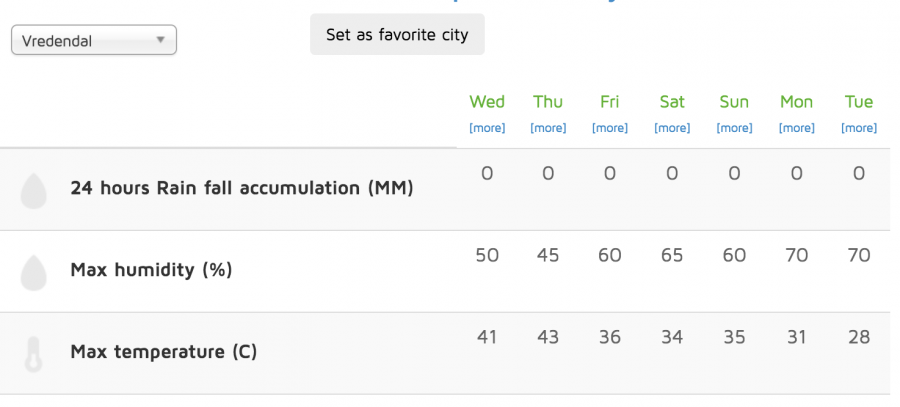Open more details for Wed

[487, 127]
